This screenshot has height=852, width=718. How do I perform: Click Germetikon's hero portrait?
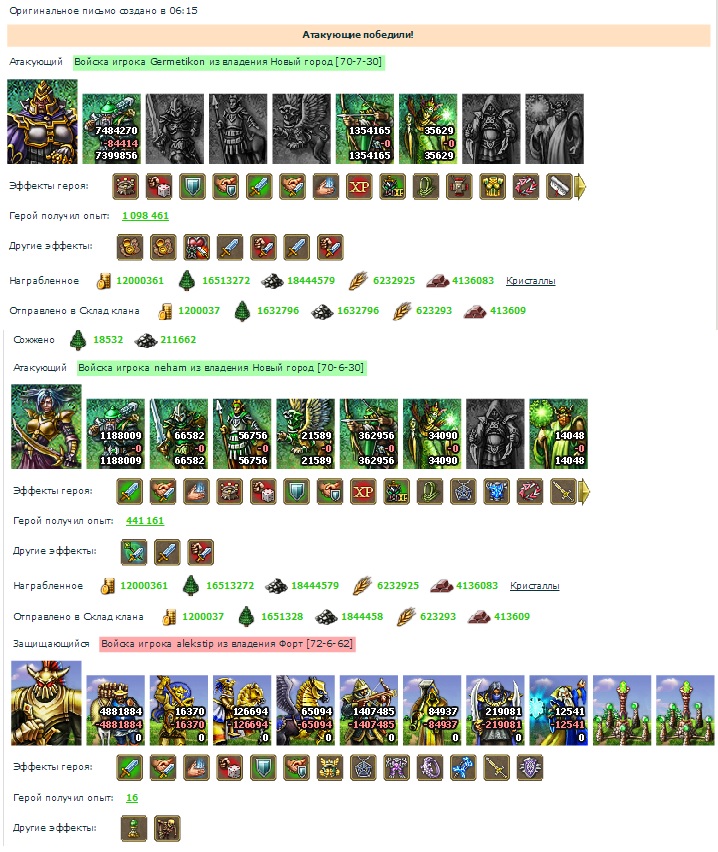(42, 122)
